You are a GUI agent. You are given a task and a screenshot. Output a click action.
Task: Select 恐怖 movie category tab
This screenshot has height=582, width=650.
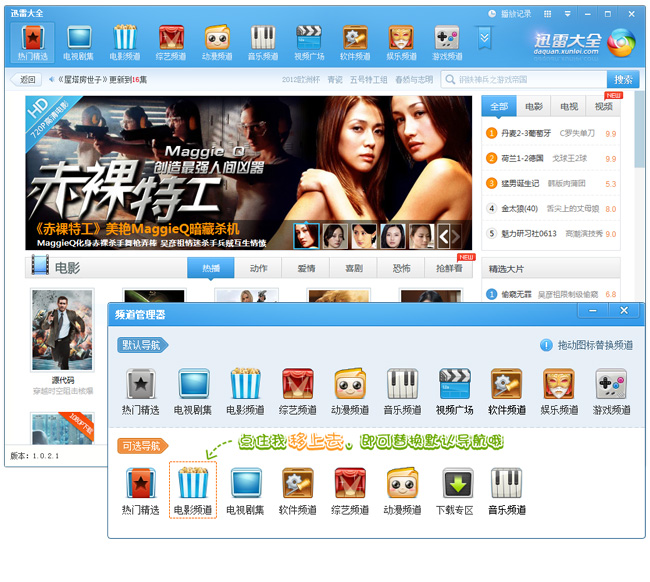tap(401, 268)
